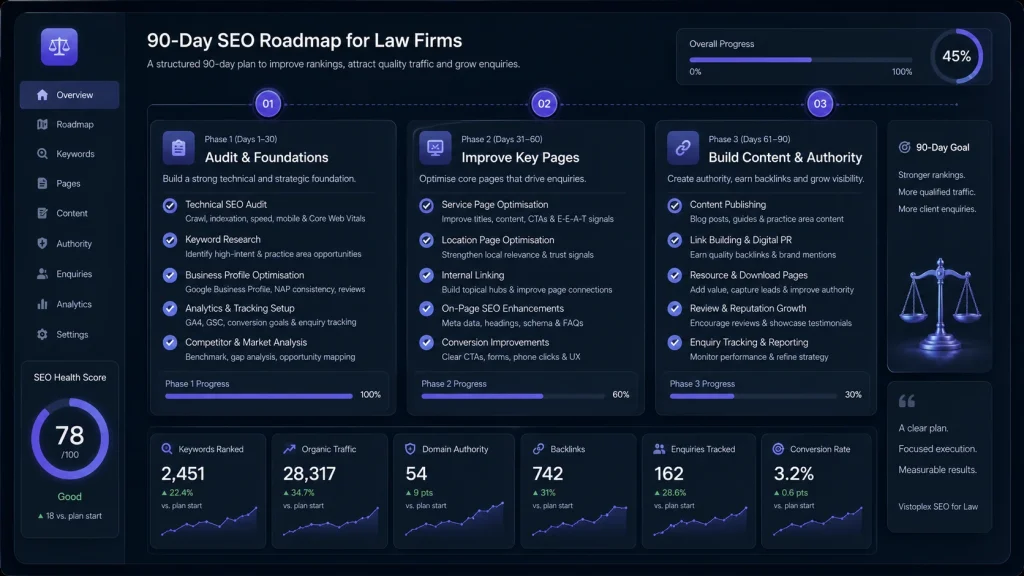Click the Analytics & Tracking Setup task

coord(270,315)
